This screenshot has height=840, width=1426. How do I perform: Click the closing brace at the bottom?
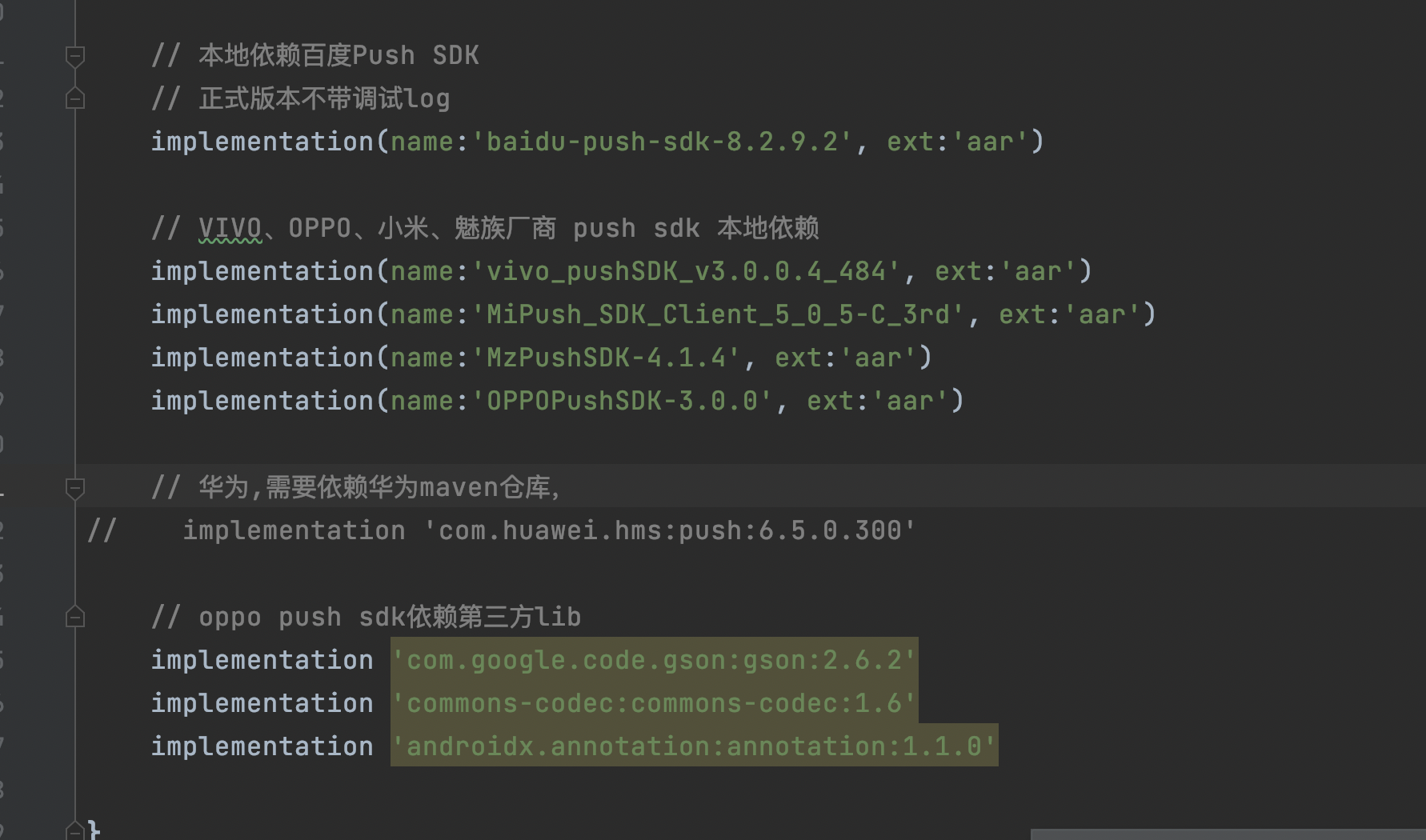click(x=94, y=830)
